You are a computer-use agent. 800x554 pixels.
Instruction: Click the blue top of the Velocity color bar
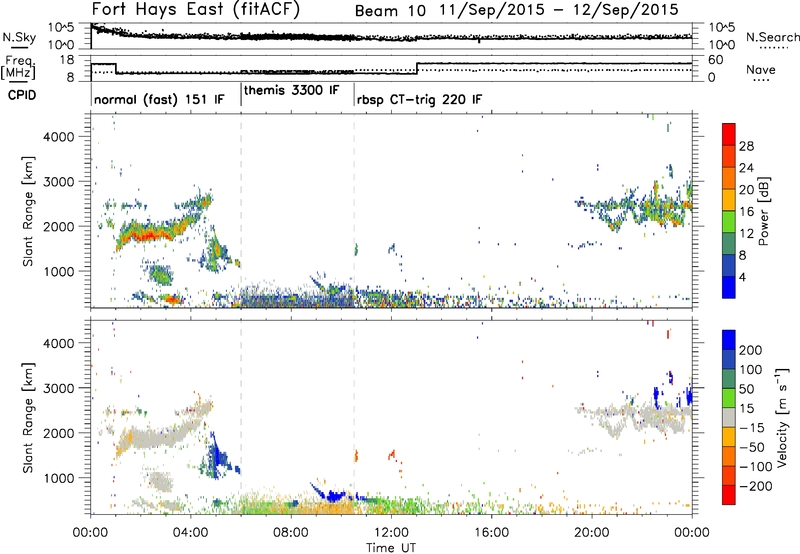click(x=729, y=340)
